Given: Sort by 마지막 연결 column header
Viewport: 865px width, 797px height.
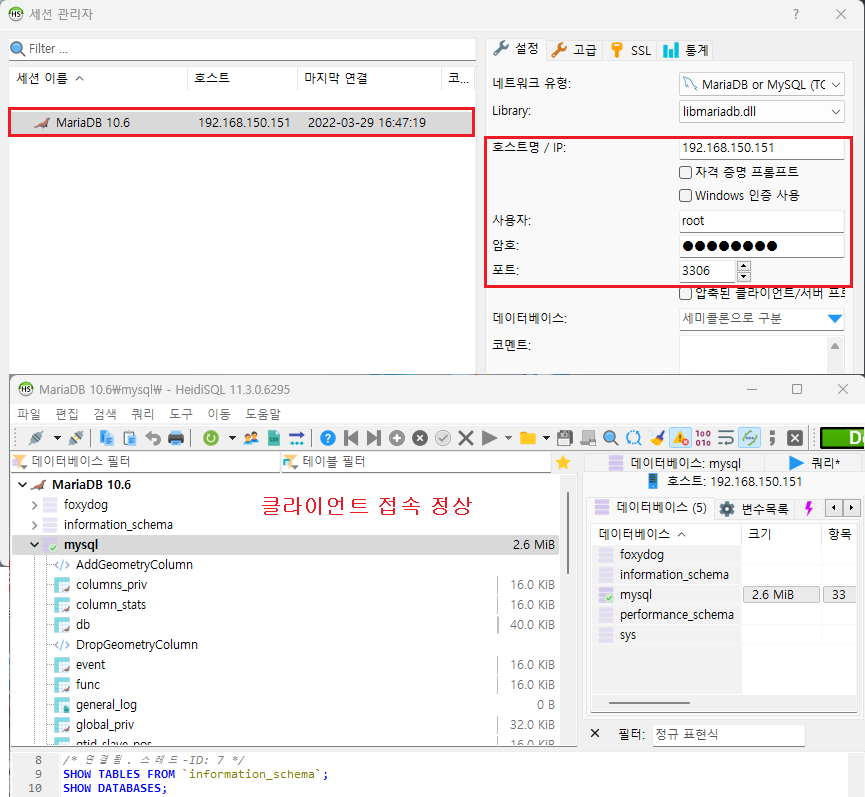Looking at the screenshot, I should [x=369, y=78].
